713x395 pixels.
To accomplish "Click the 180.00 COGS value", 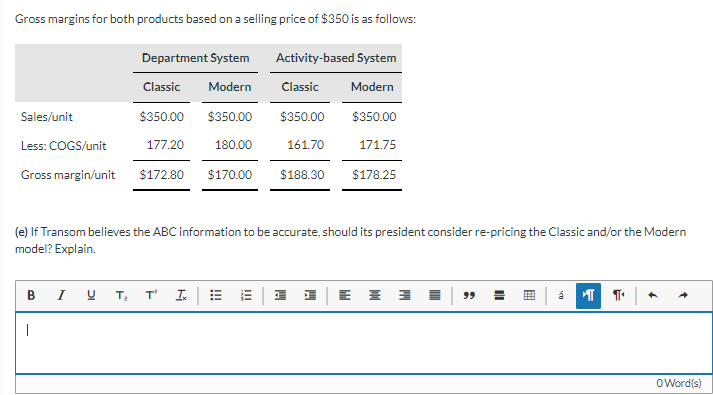I will pos(233,145).
